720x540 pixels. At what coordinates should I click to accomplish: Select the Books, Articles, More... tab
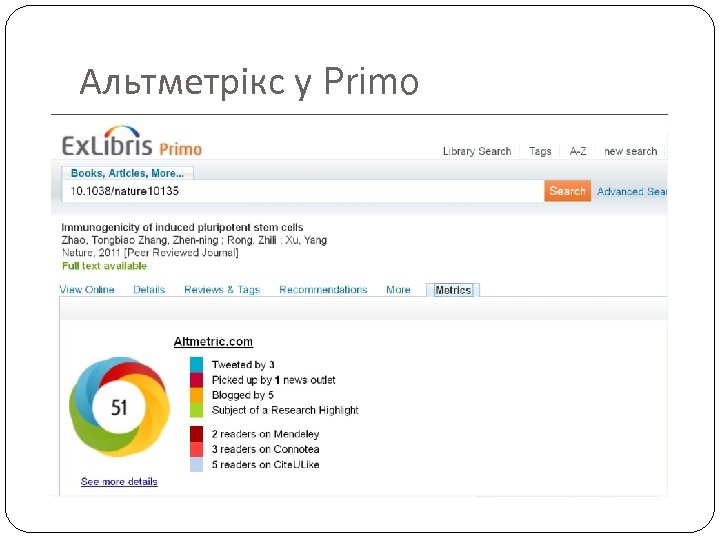[x=127, y=173]
